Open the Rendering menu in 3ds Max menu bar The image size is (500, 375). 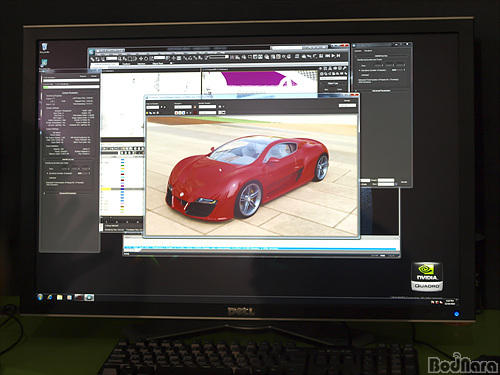[179, 53]
